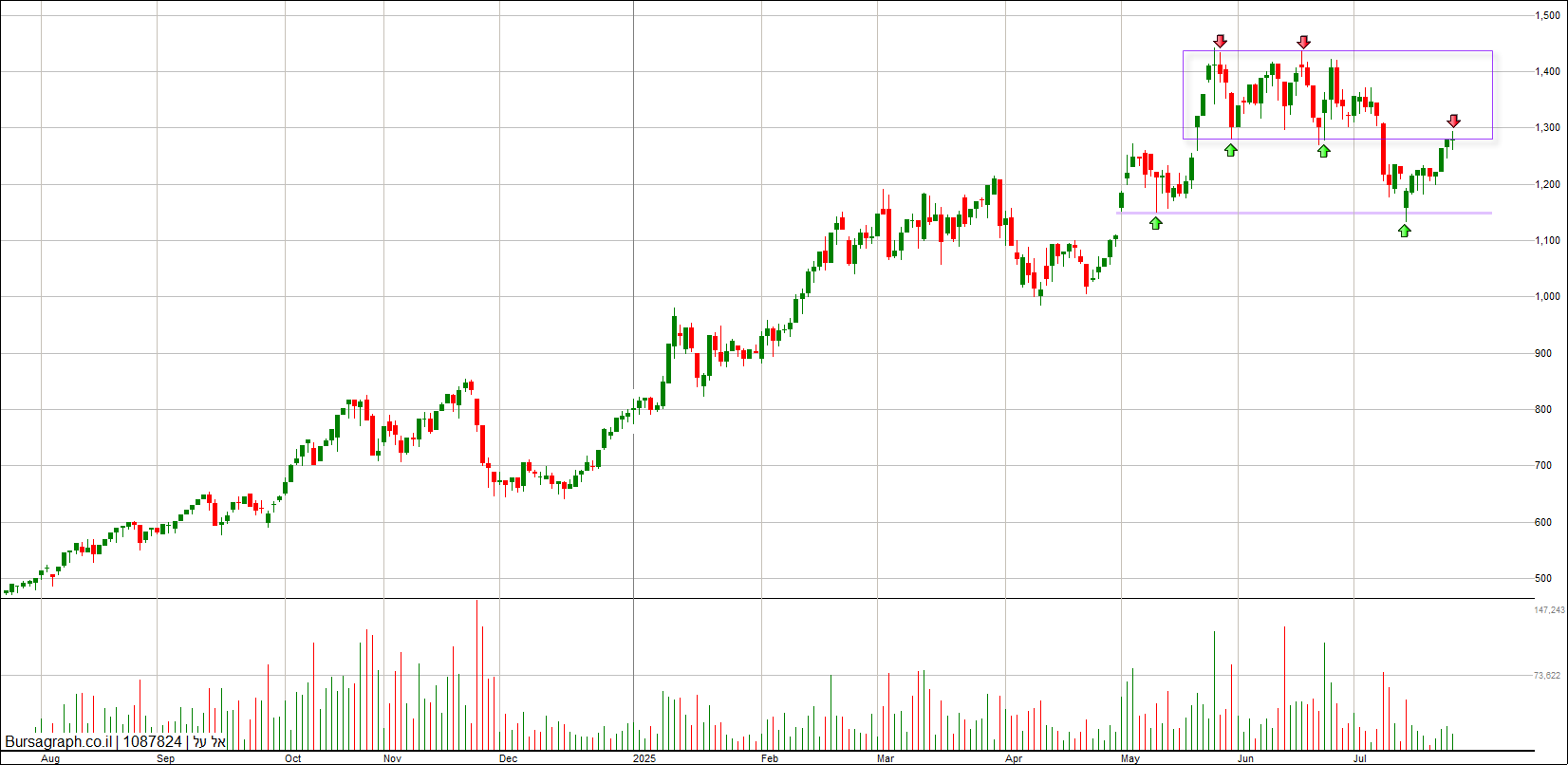Select the Nov label on the time axis
The width and height of the screenshot is (1568, 765).
[x=393, y=759]
